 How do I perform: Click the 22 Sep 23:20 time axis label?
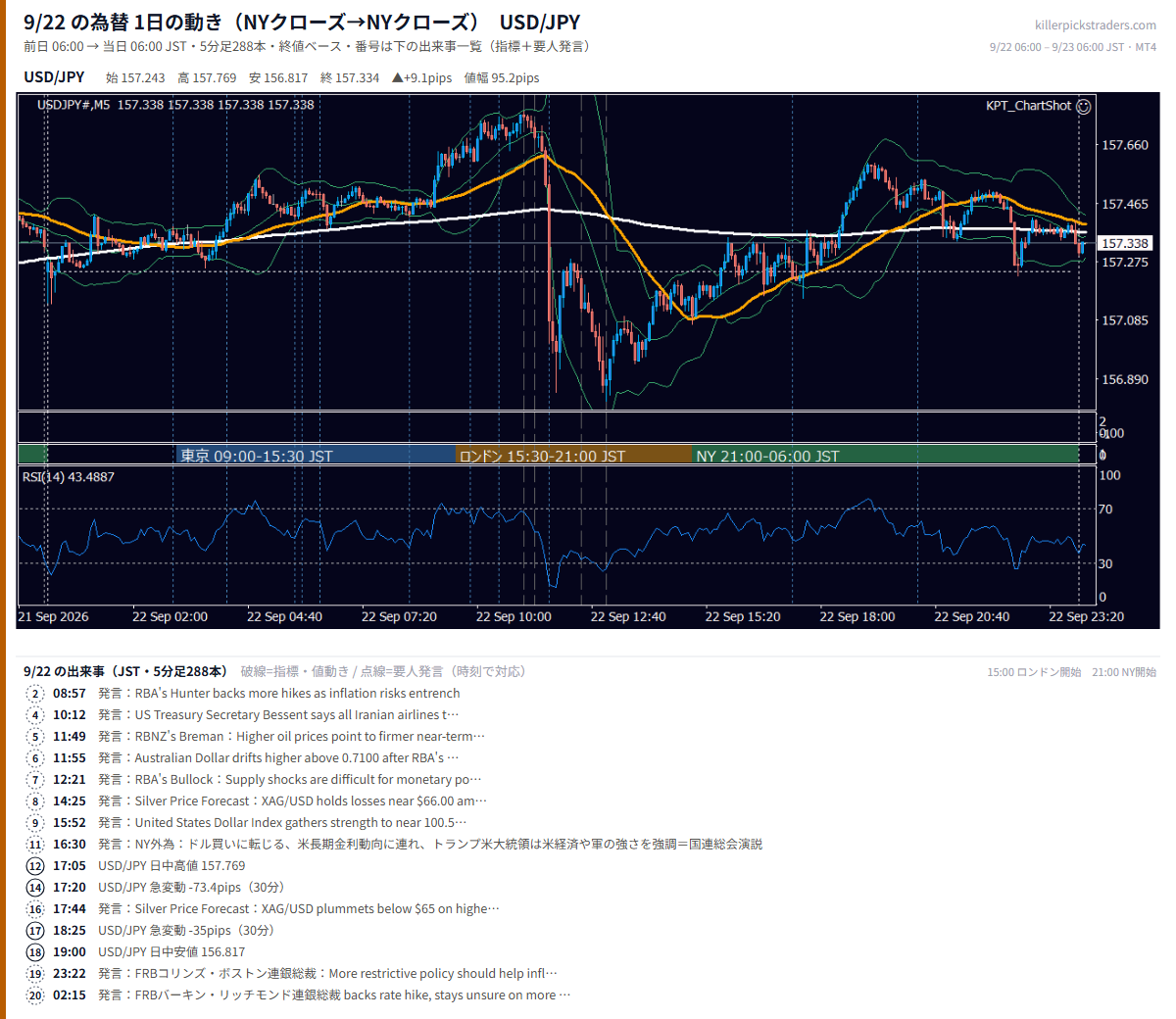(x=1086, y=616)
